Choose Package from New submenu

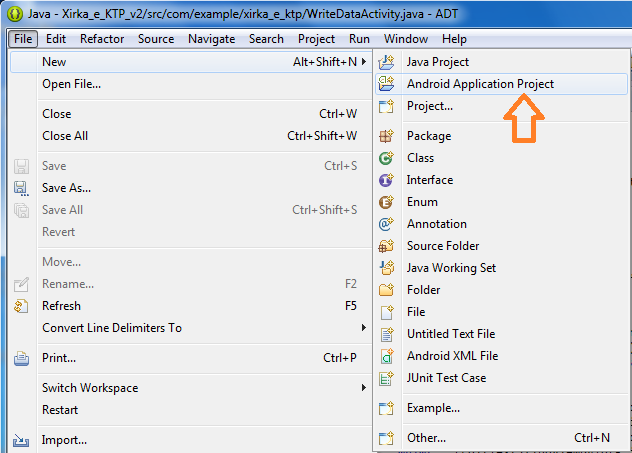[x=501, y=136]
